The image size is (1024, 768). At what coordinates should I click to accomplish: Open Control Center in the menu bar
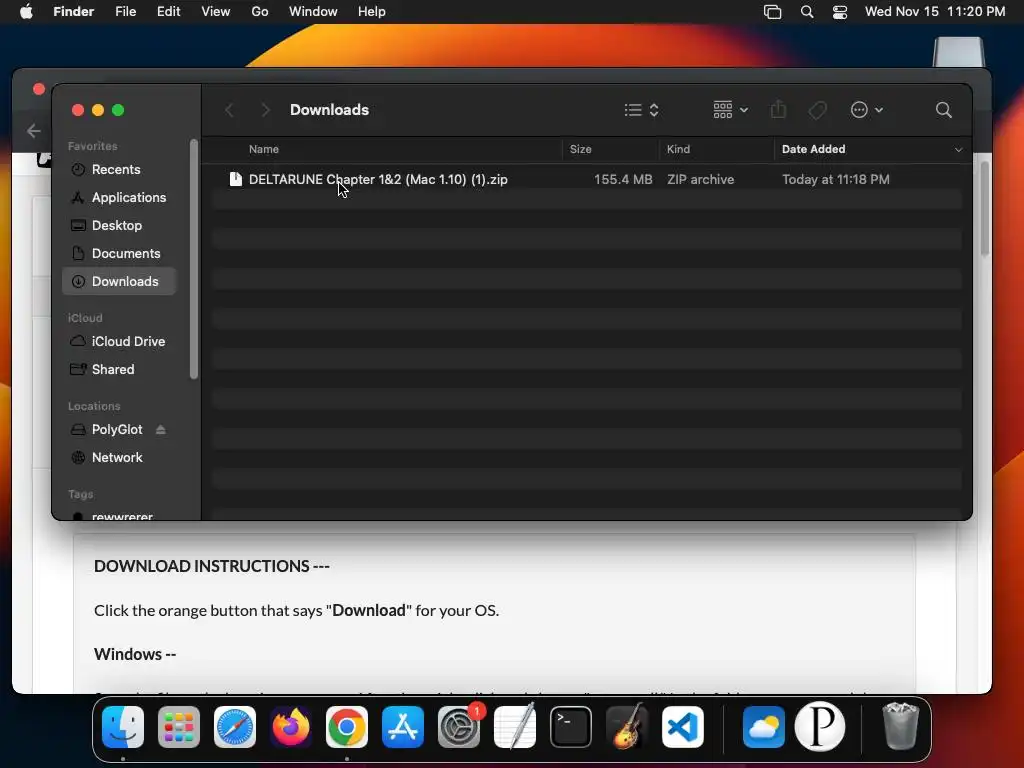[840, 12]
